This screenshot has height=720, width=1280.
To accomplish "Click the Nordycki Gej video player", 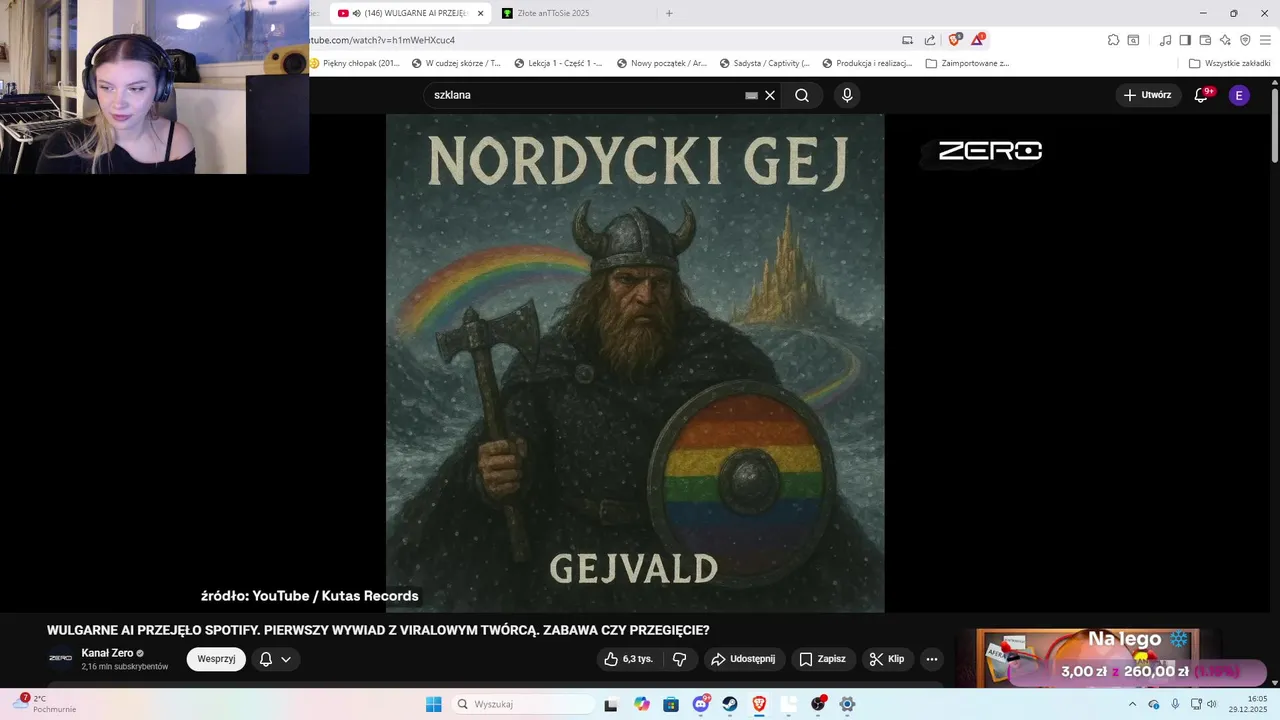I will pyautogui.click(x=635, y=363).
